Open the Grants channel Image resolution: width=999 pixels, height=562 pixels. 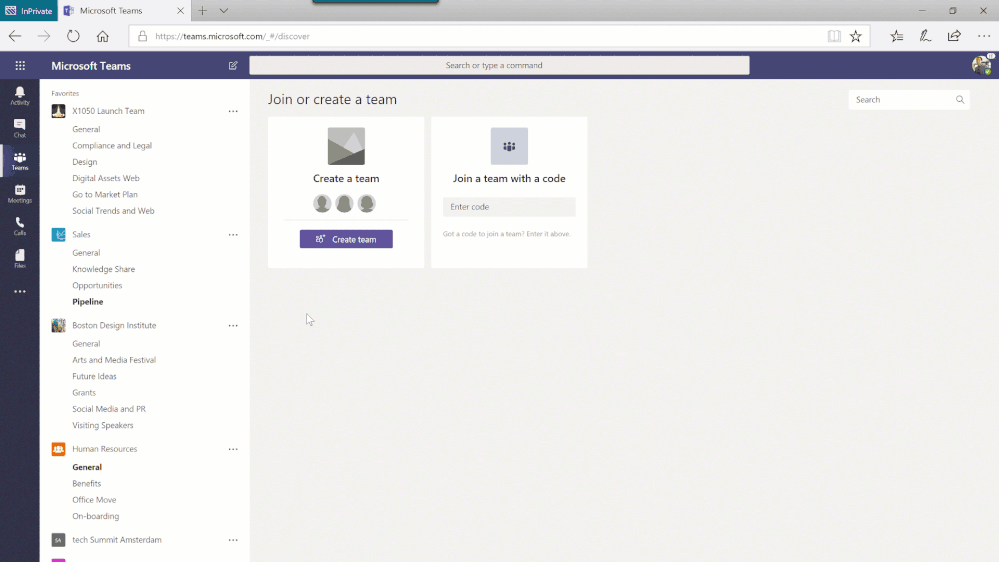pyautogui.click(x=84, y=393)
